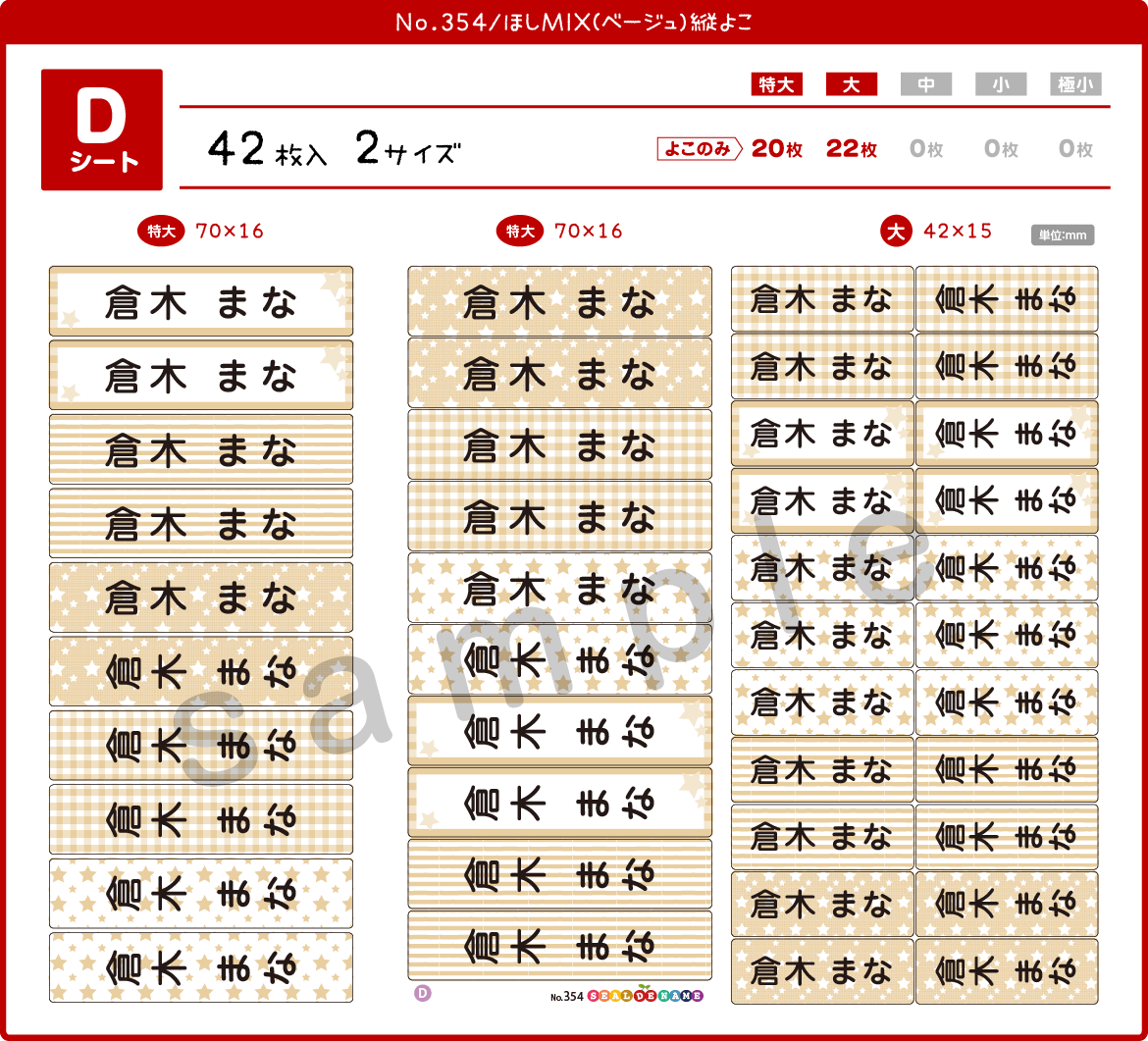
Task: Select the topmost small-star sticker in the middle column
Action: coord(560,301)
